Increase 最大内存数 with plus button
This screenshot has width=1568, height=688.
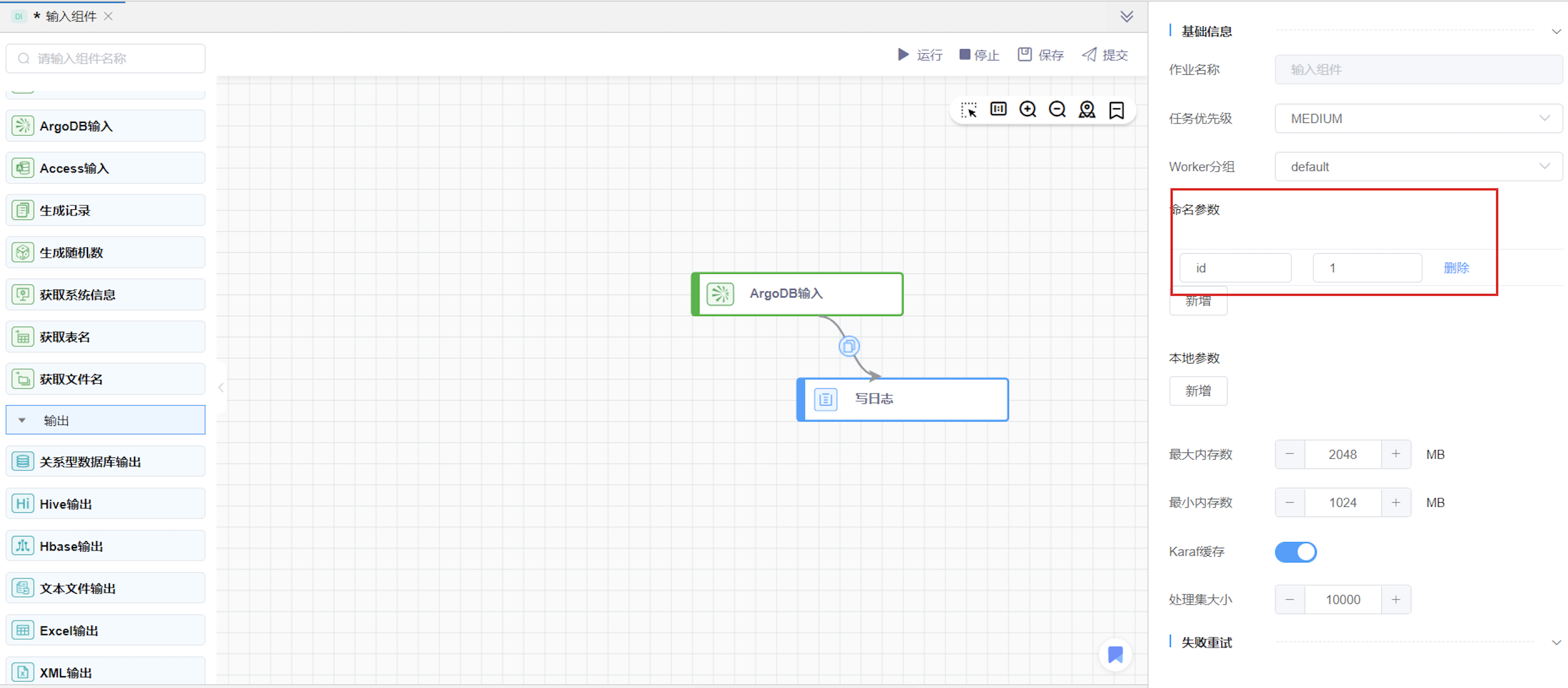coord(1395,454)
